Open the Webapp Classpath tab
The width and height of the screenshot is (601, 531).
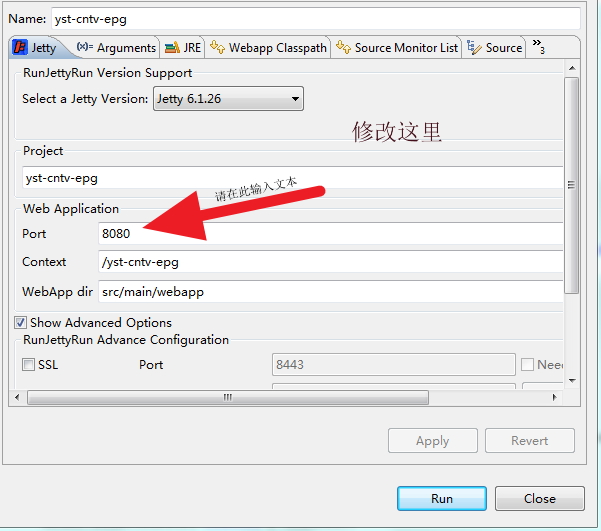(x=268, y=48)
